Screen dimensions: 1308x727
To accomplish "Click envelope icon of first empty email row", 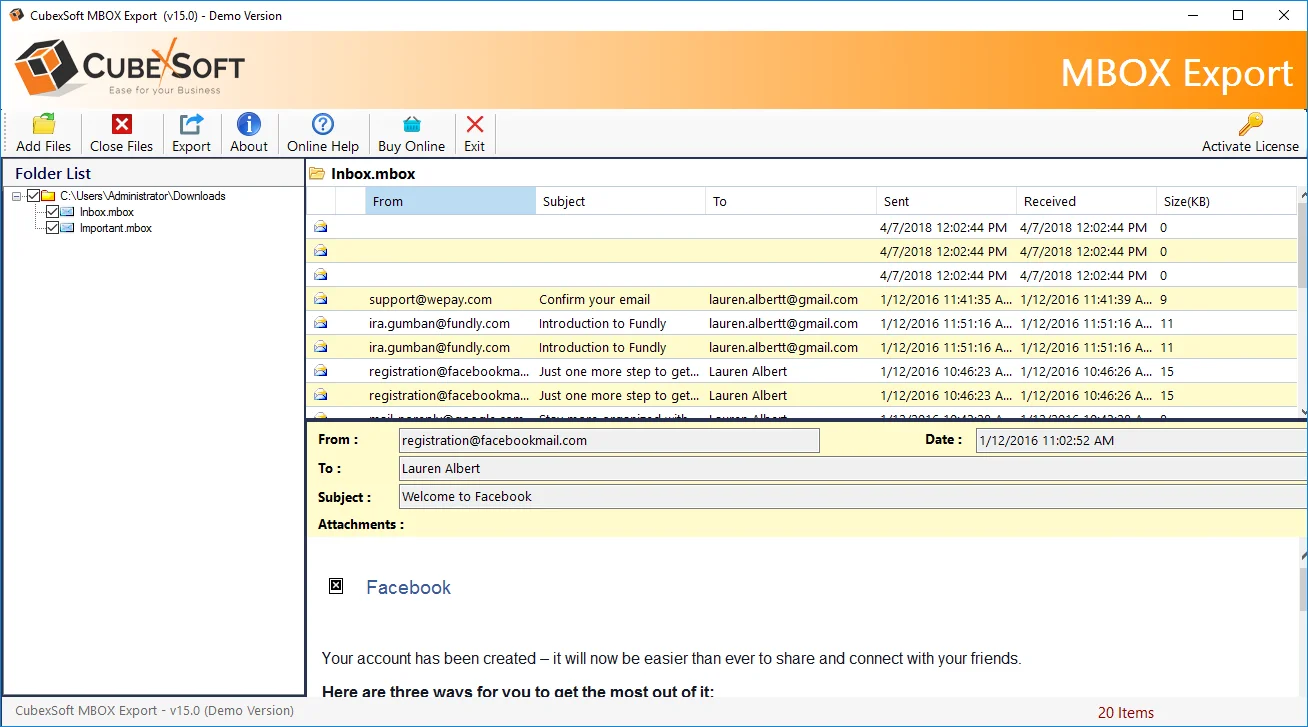I will click(321, 227).
